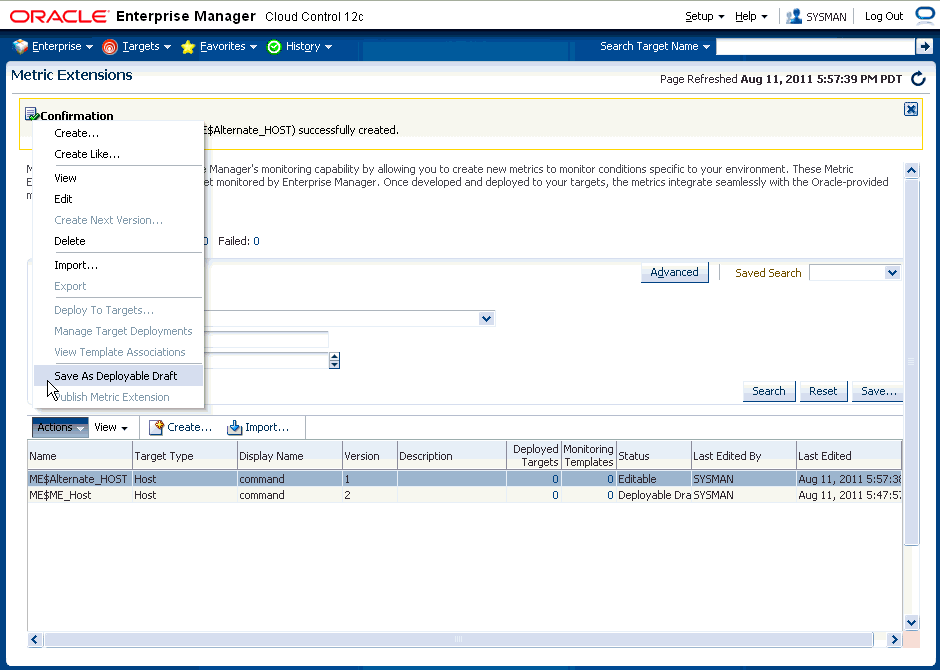The width and height of the screenshot is (940, 670).
Task: Click Manage Target Deployments menu entry
Action: pos(119,331)
